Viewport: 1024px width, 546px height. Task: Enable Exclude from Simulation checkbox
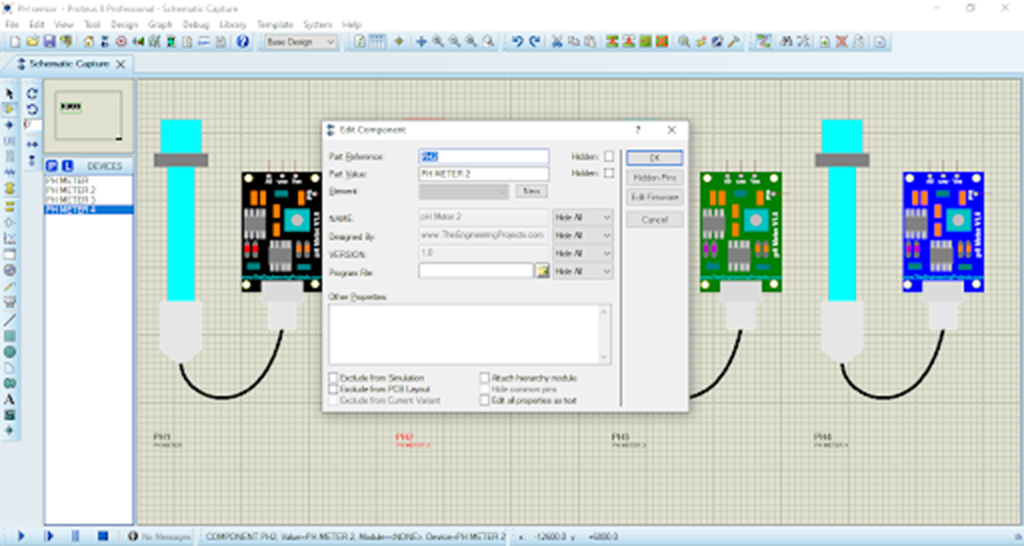coord(333,377)
